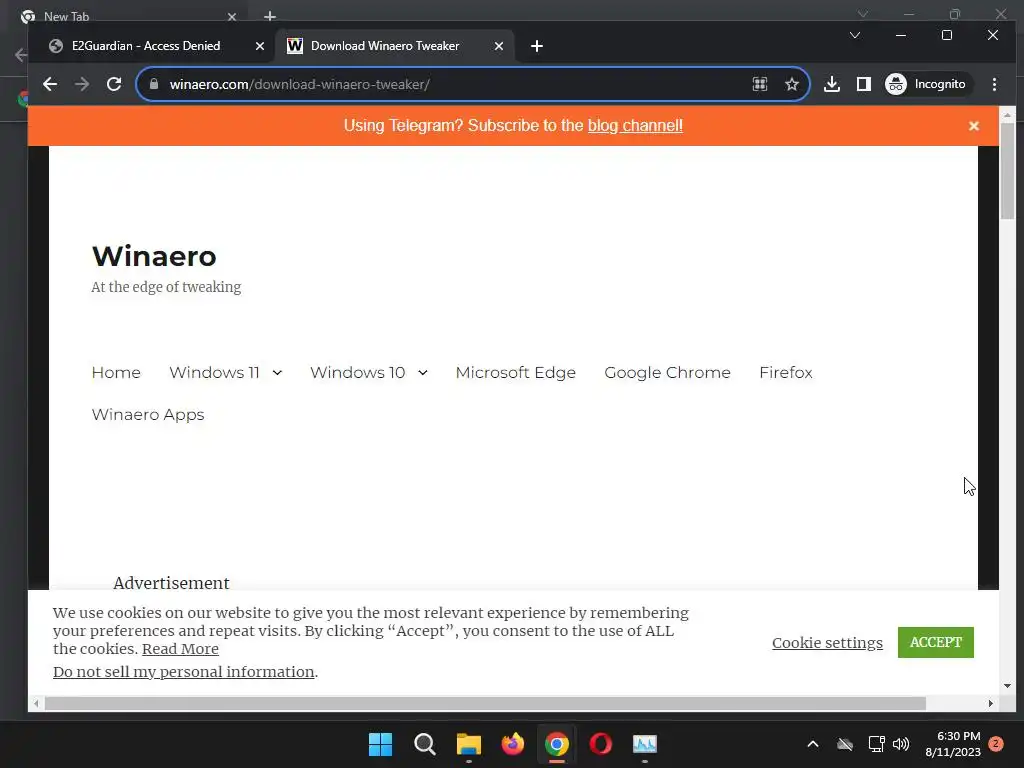Click Do not sell my personal information
1024x768 pixels.
(184, 671)
